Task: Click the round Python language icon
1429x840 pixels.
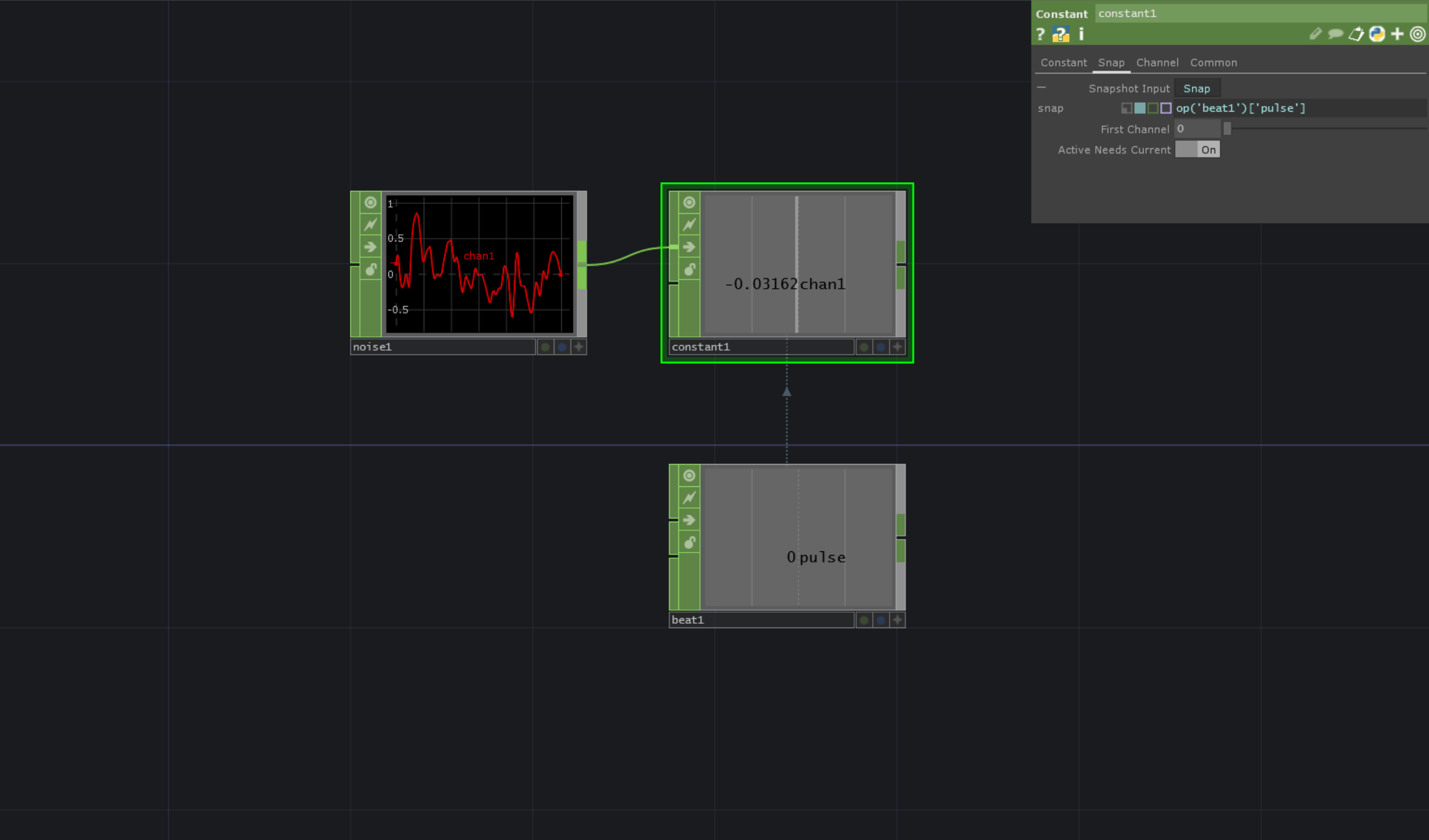Action: [1377, 34]
